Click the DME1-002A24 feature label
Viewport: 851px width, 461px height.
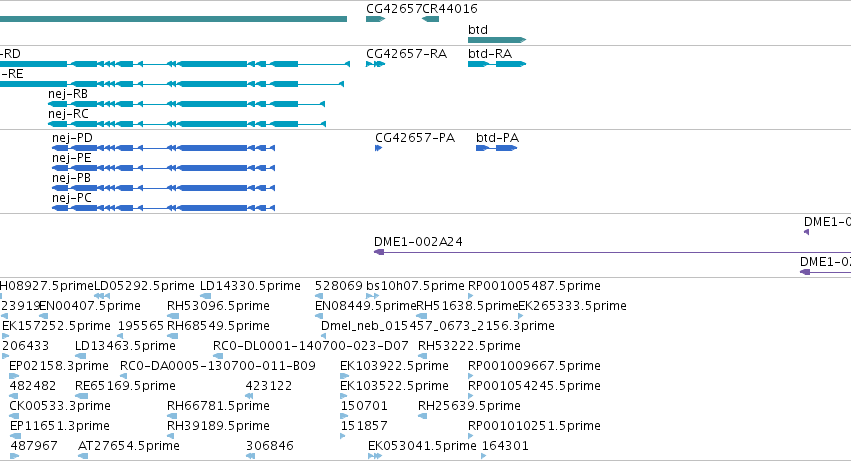click(x=418, y=242)
